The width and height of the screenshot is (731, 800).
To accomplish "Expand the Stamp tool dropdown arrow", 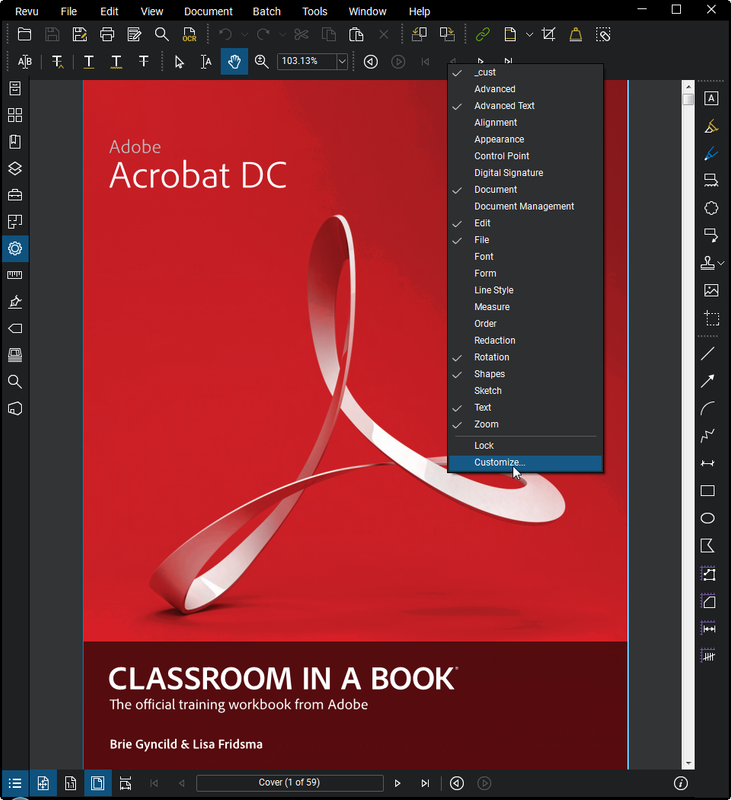I will [721, 263].
